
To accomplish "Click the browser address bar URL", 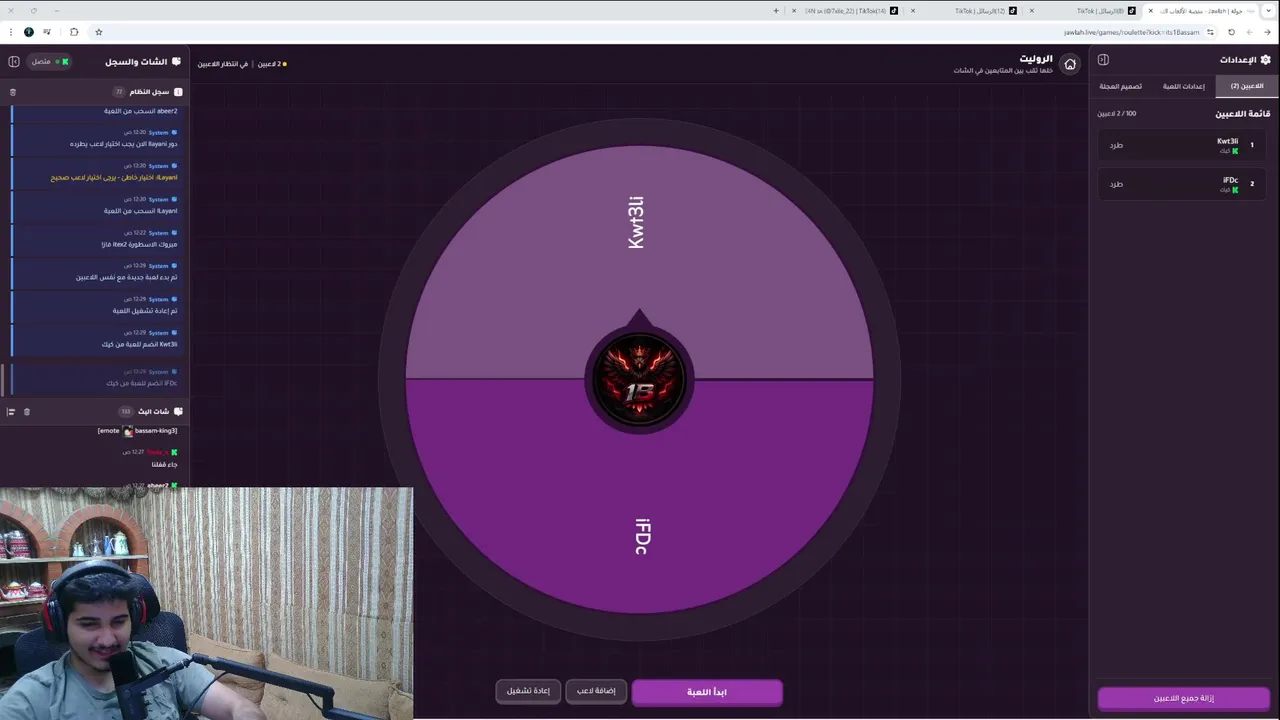I will point(1130,32).
